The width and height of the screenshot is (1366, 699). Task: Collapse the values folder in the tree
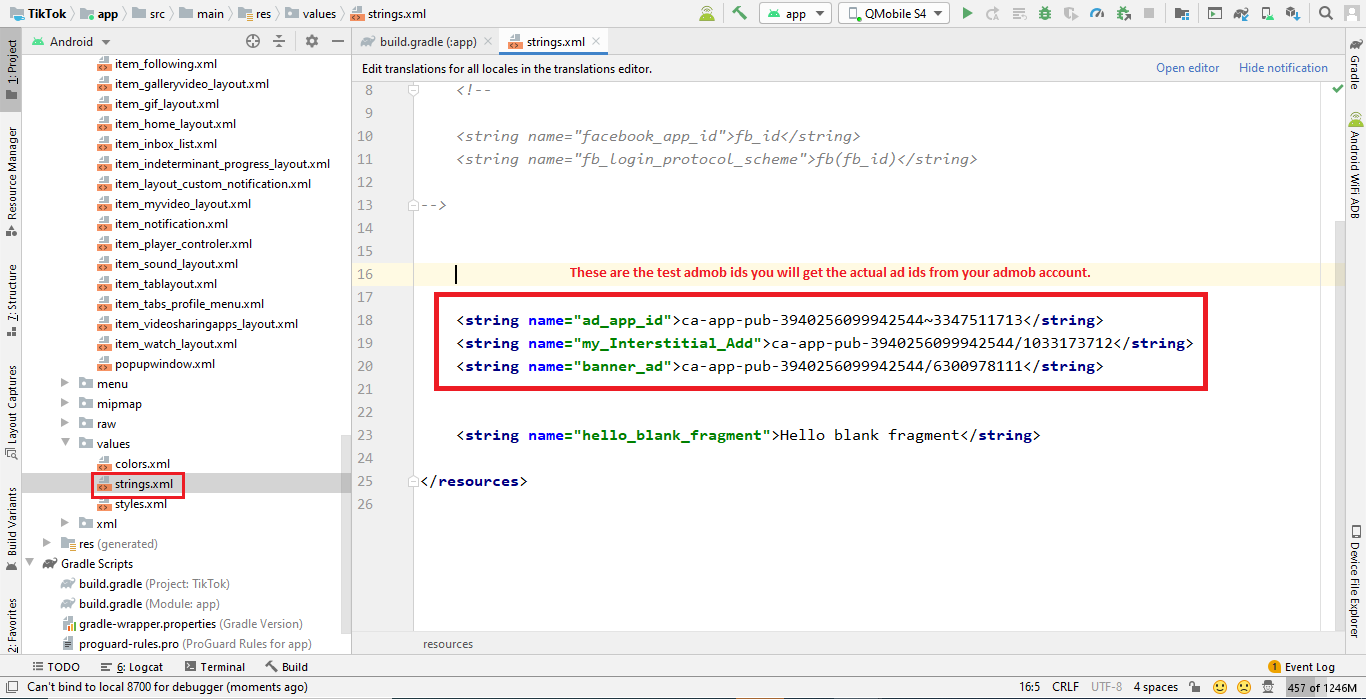66,444
